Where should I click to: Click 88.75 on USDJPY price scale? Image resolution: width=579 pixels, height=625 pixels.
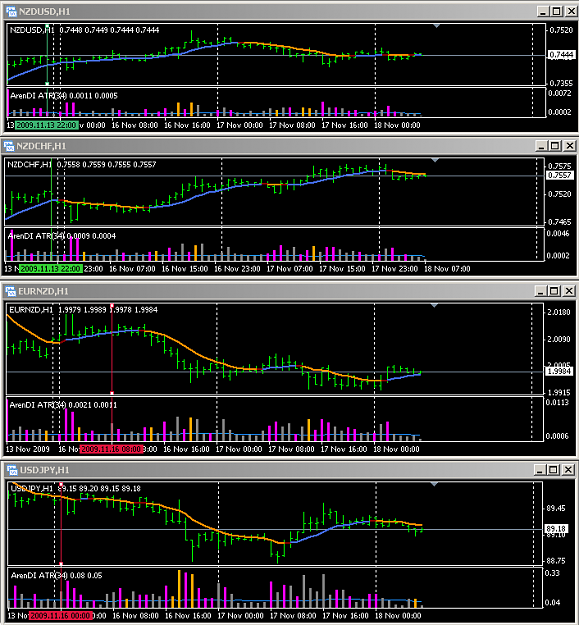coord(556,561)
